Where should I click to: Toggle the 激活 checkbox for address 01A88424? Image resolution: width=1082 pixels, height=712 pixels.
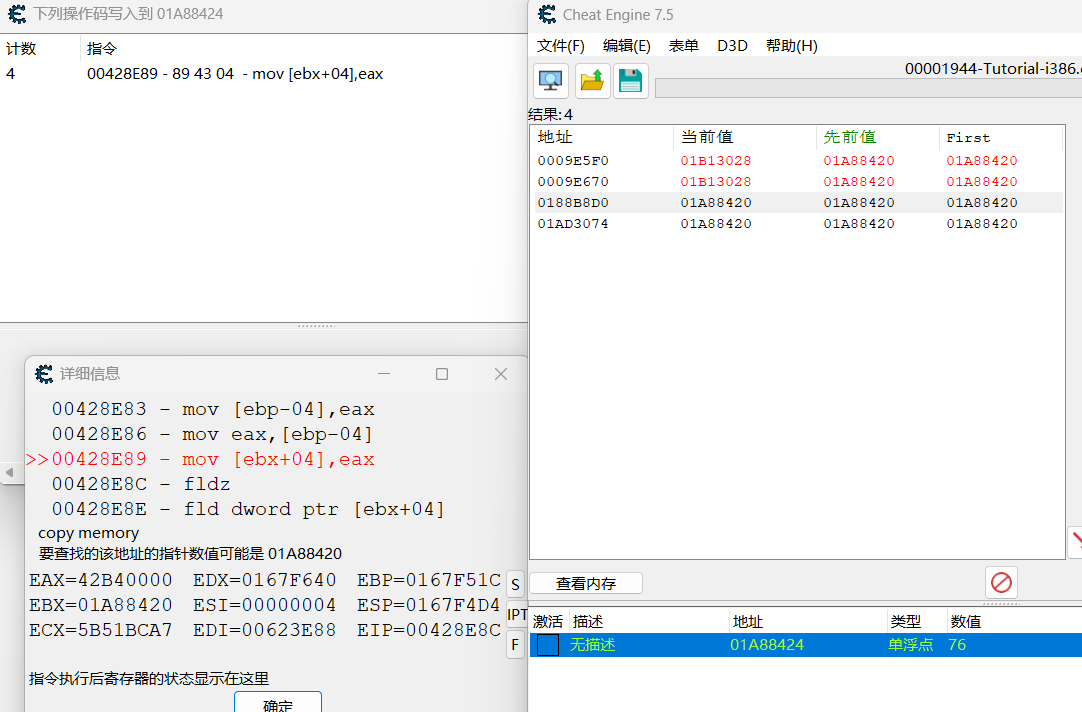pos(548,645)
